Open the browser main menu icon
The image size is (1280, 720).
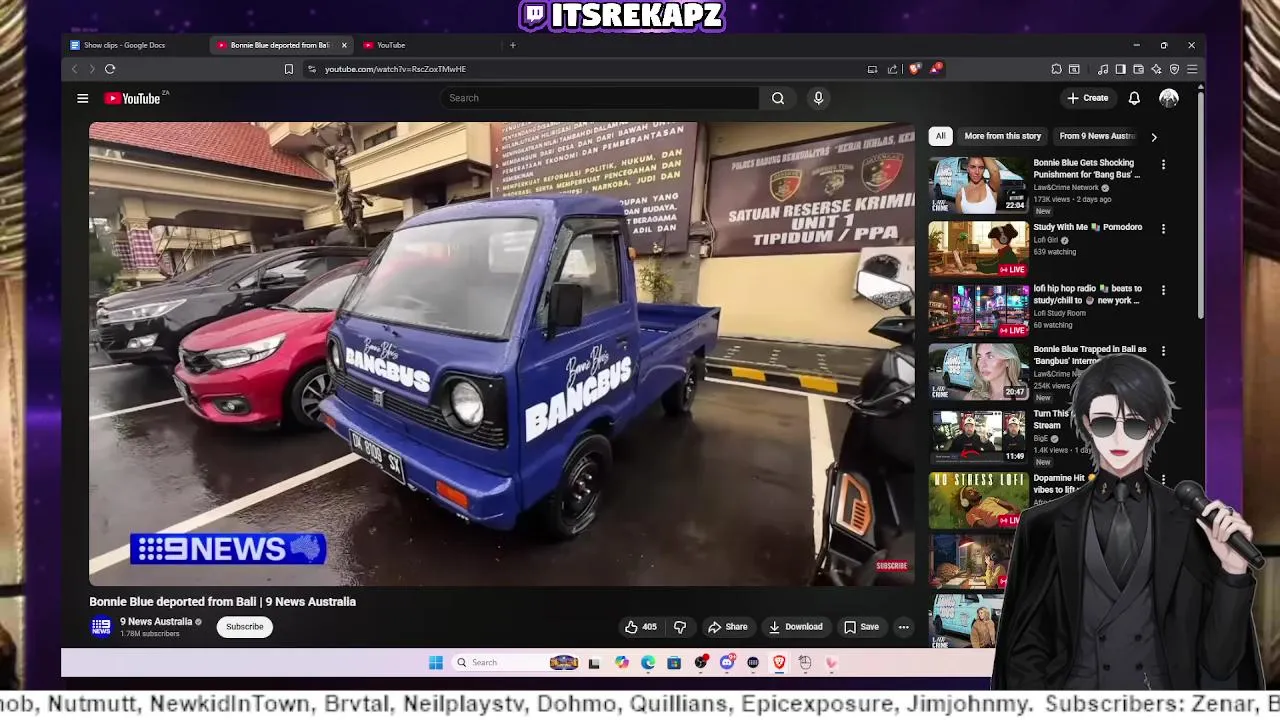1192,69
